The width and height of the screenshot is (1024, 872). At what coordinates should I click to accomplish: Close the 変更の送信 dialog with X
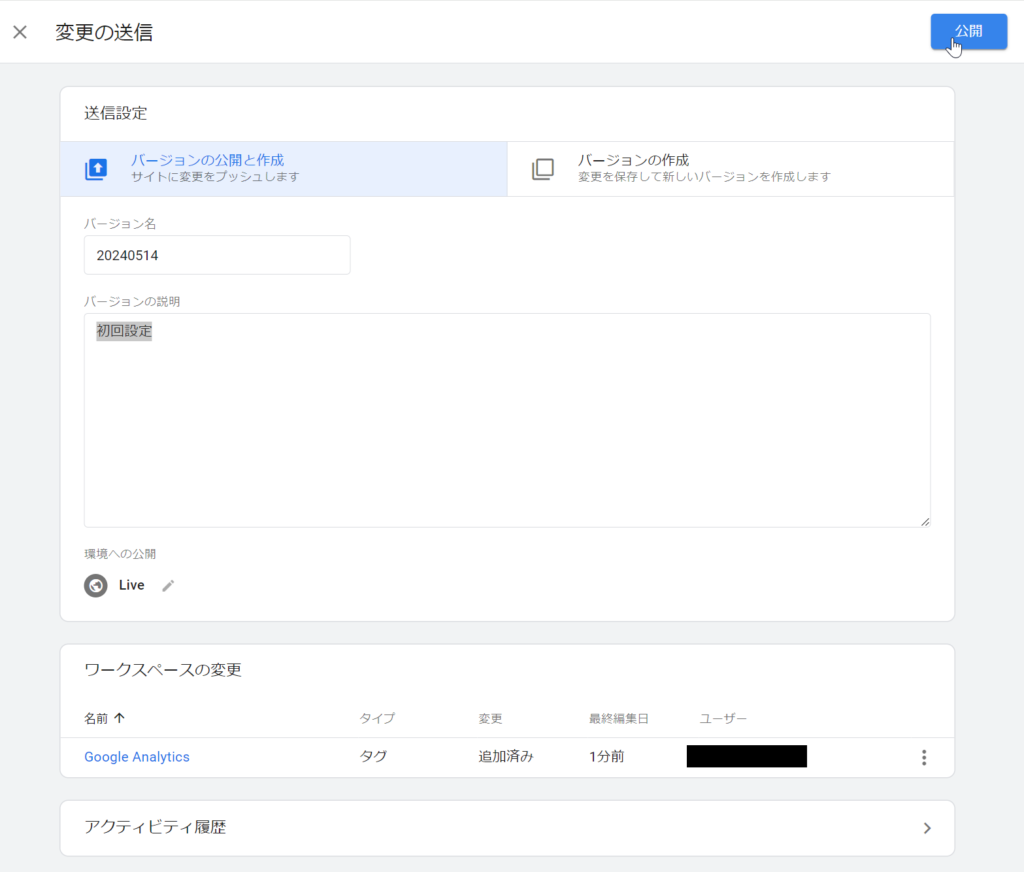pyautogui.click(x=20, y=32)
